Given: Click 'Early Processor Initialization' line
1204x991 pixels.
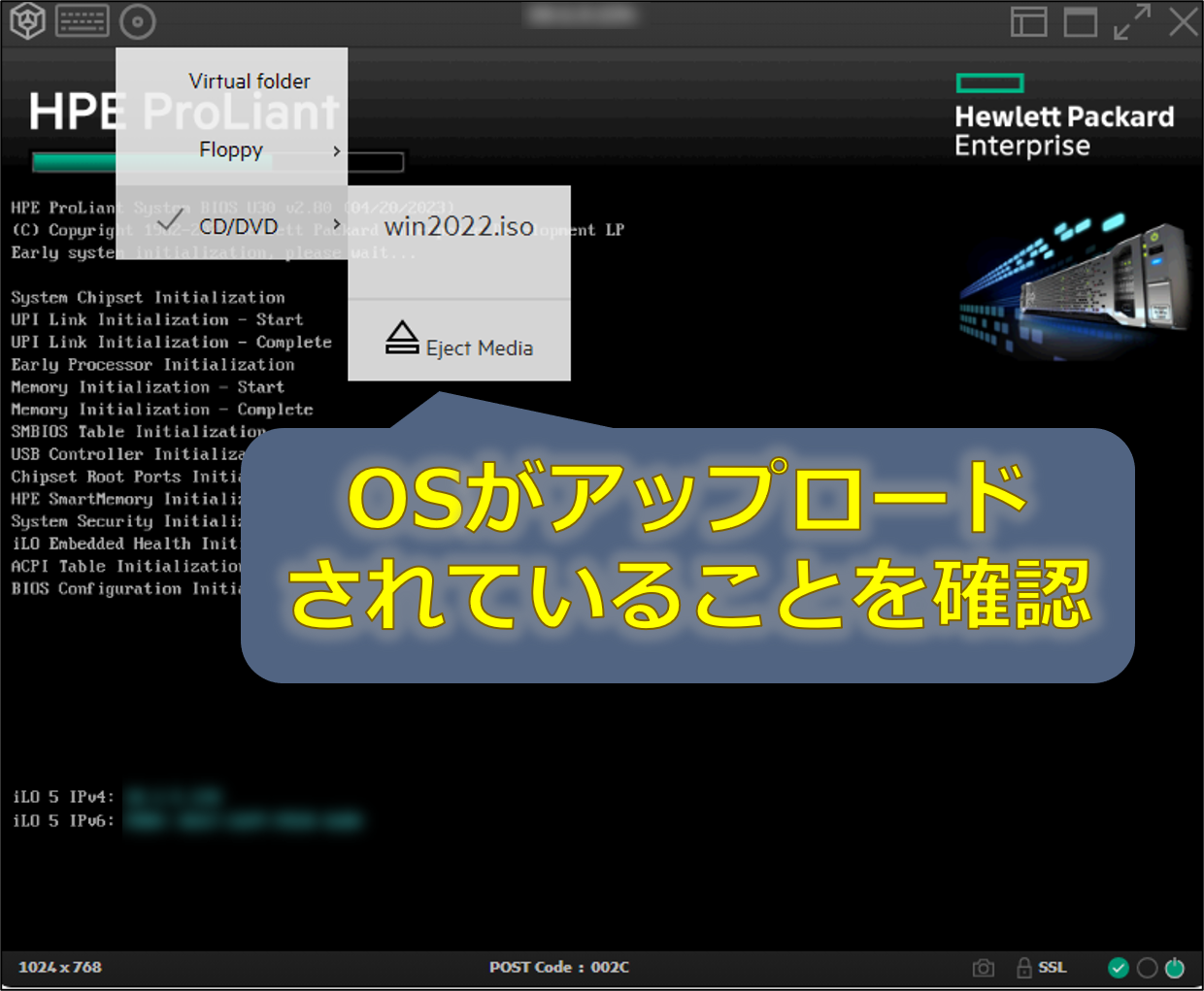Looking at the screenshot, I should (x=152, y=364).
